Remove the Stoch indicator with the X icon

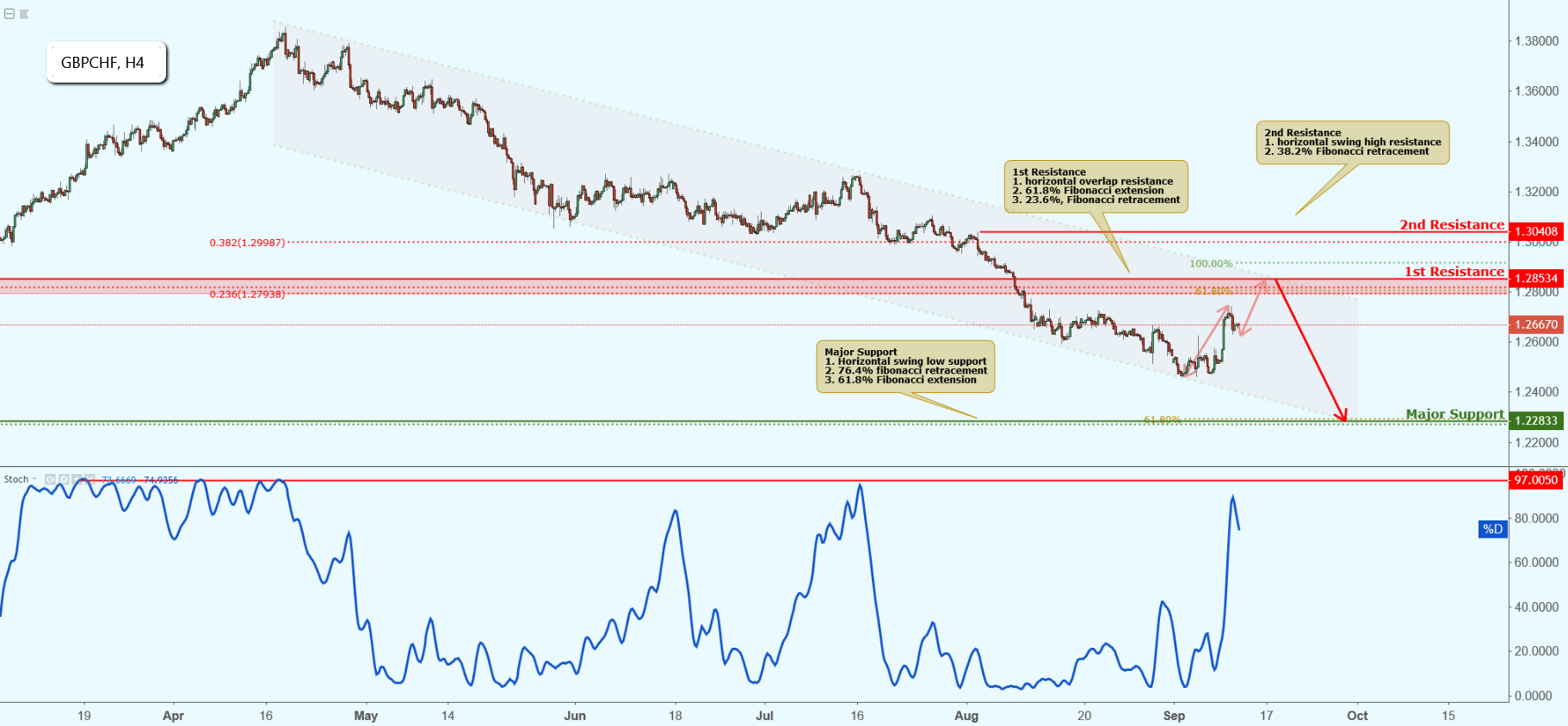pyautogui.click(x=90, y=479)
